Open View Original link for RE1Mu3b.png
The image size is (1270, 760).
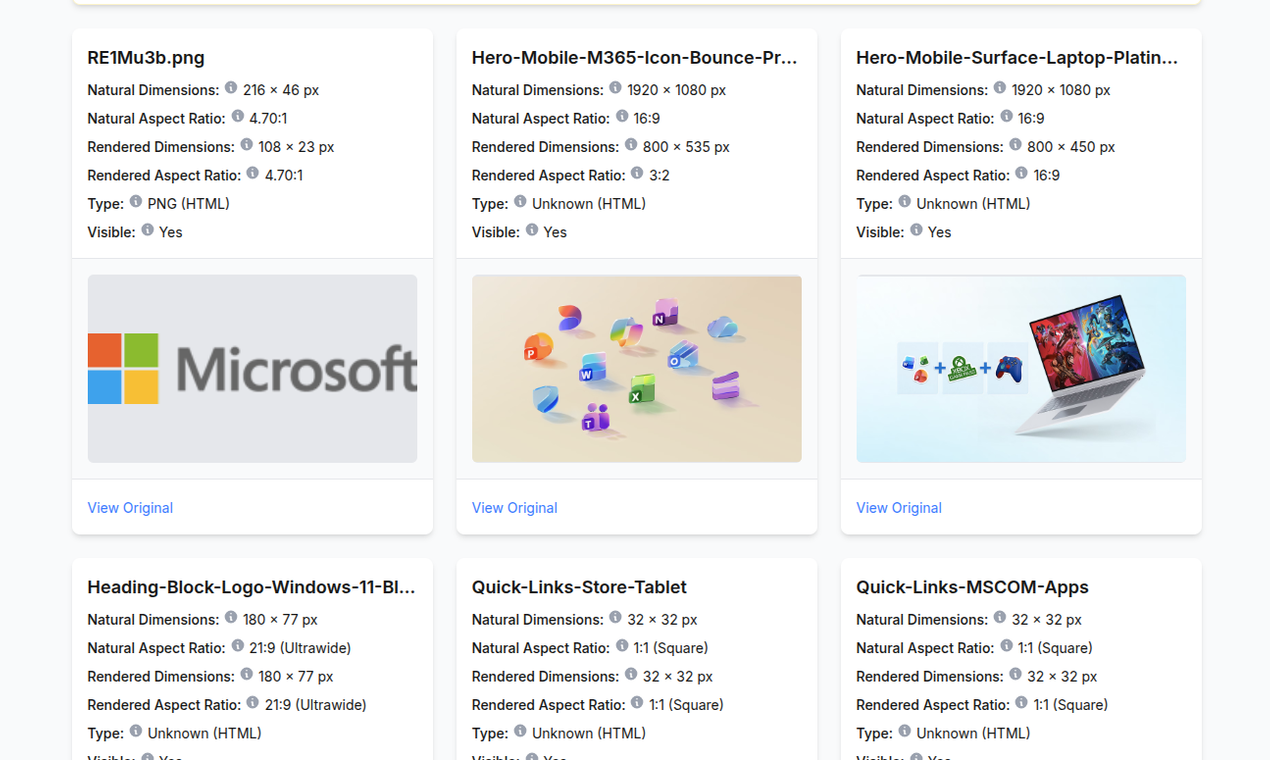point(130,508)
